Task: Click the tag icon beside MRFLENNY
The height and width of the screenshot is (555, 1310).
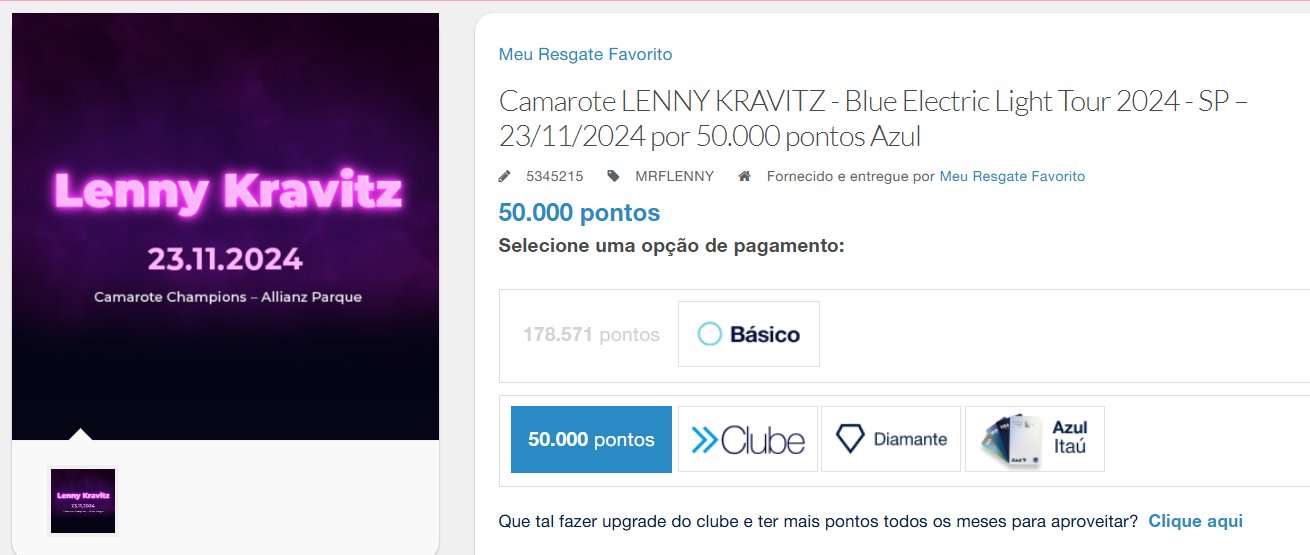Action: 613,176
